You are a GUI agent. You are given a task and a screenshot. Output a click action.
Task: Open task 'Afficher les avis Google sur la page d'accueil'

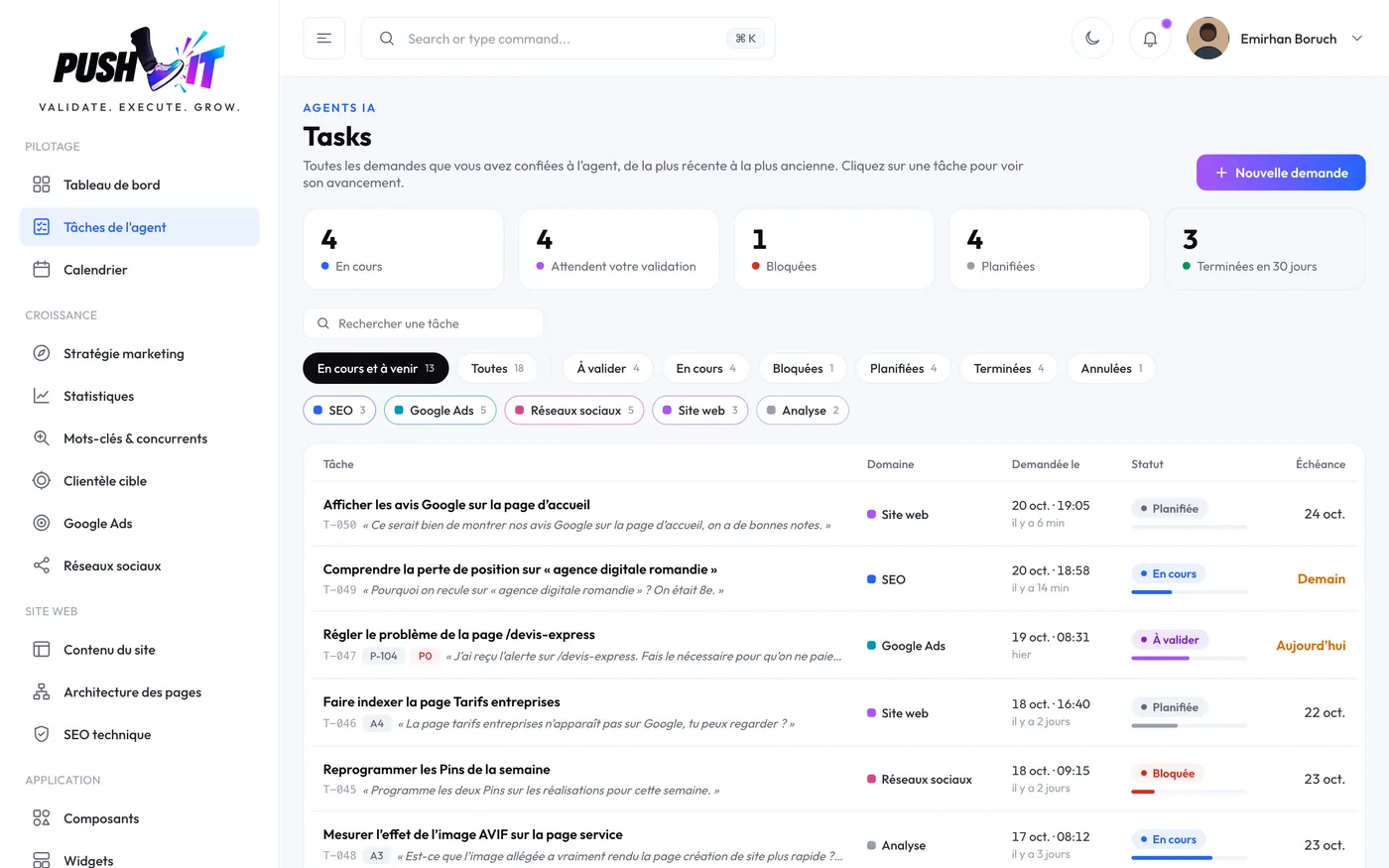point(456,505)
